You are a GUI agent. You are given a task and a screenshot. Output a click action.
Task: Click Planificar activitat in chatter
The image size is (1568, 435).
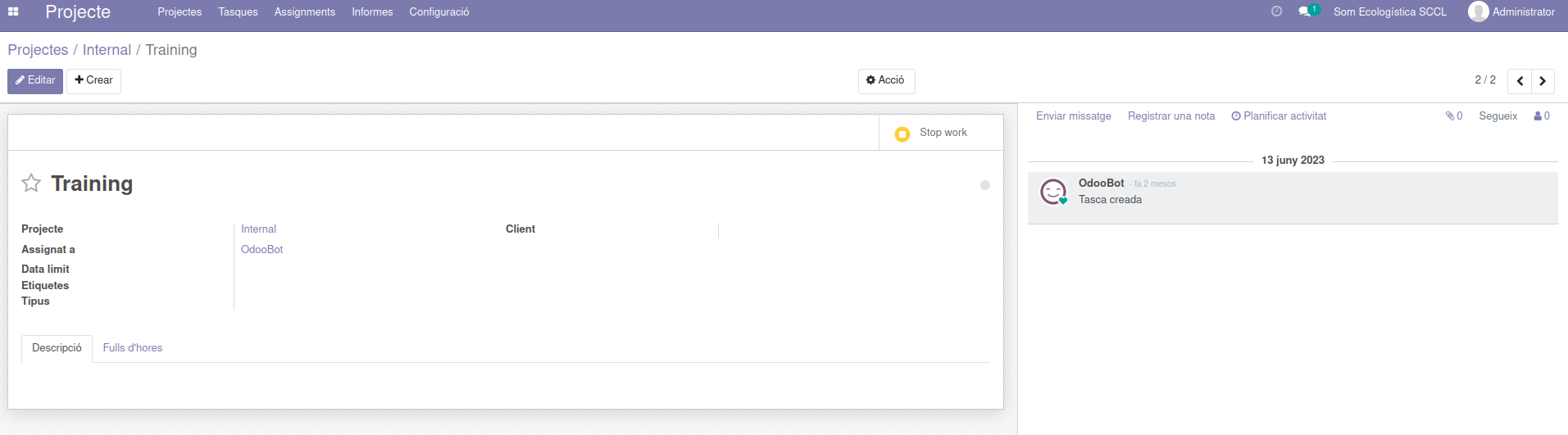[1278, 116]
